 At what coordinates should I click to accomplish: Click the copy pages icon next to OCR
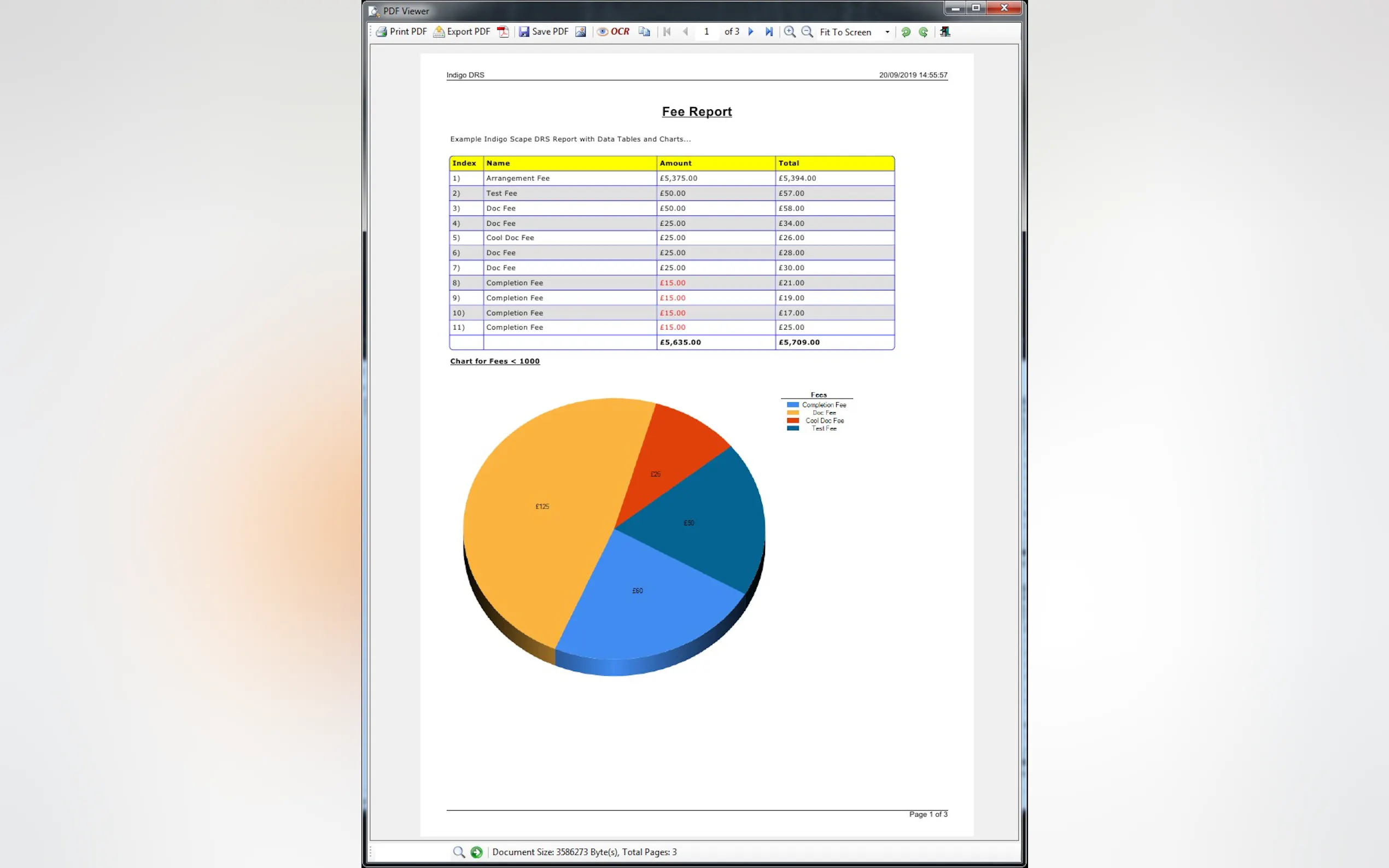pos(644,32)
